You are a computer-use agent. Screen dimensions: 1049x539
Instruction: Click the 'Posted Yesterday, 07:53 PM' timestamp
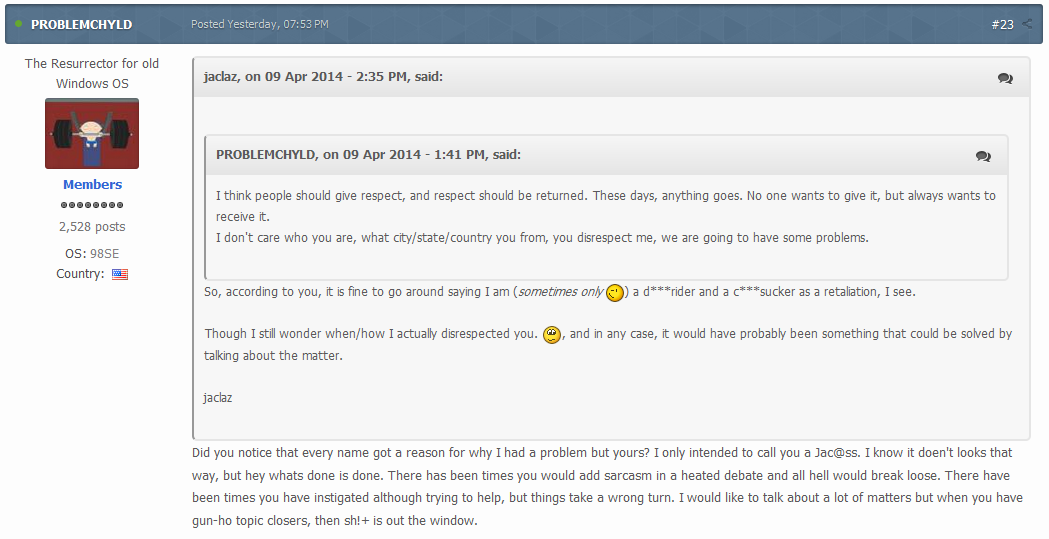(259, 24)
